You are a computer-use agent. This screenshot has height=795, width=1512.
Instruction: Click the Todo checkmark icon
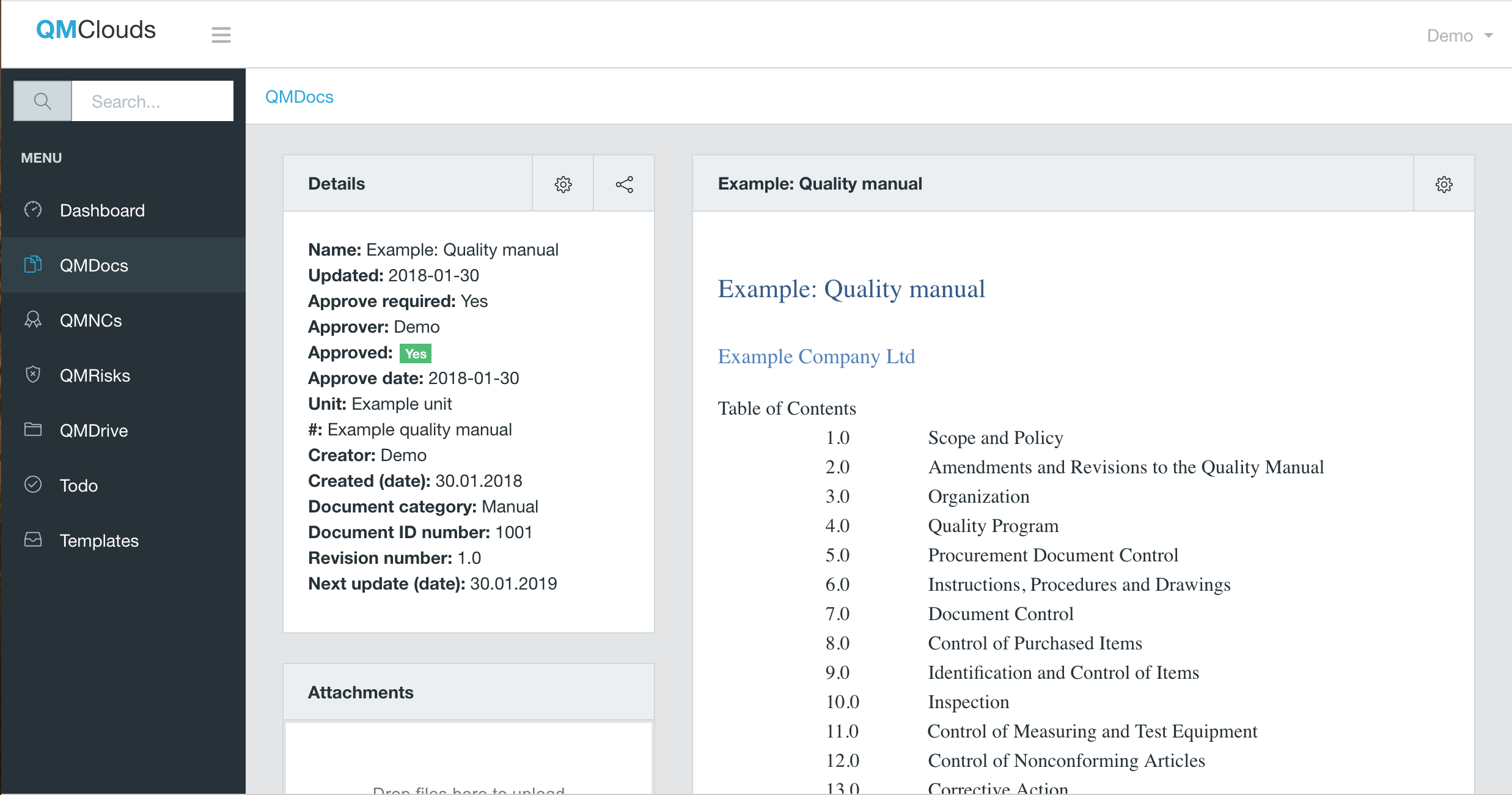(33, 484)
